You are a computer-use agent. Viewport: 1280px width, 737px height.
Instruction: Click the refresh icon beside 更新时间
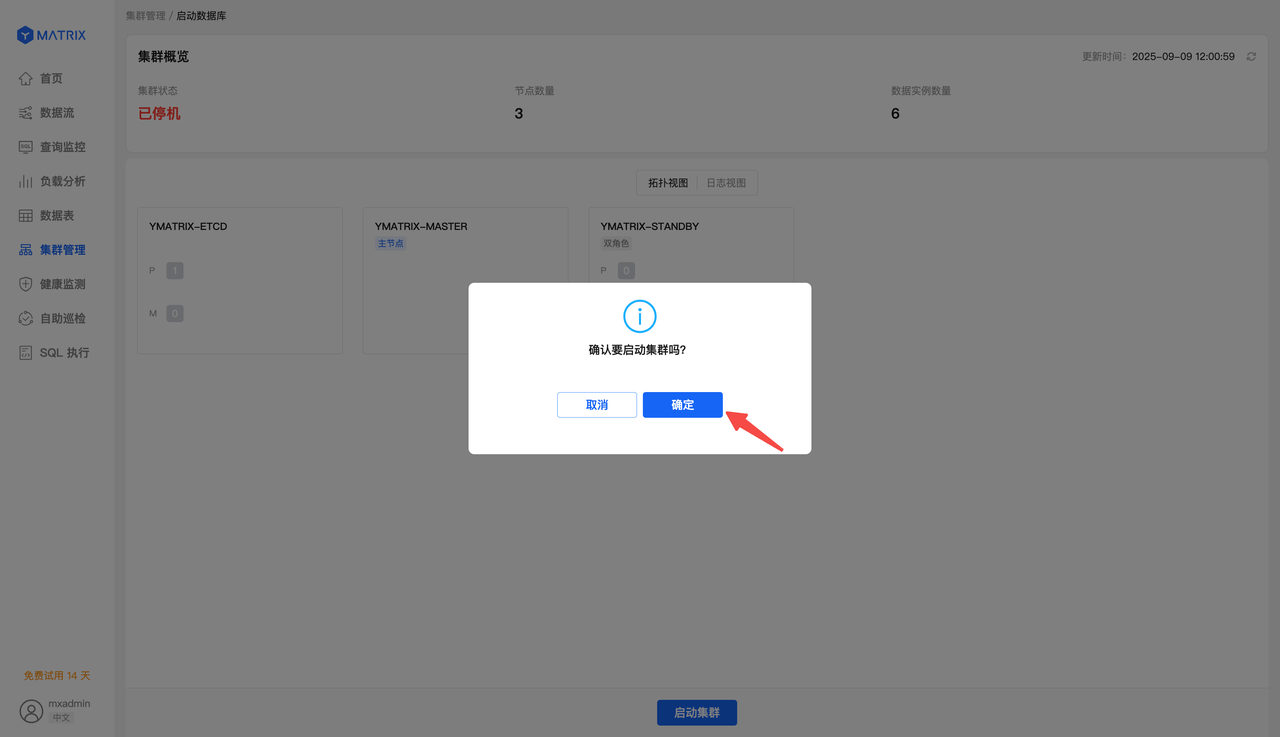(1251, 57)
